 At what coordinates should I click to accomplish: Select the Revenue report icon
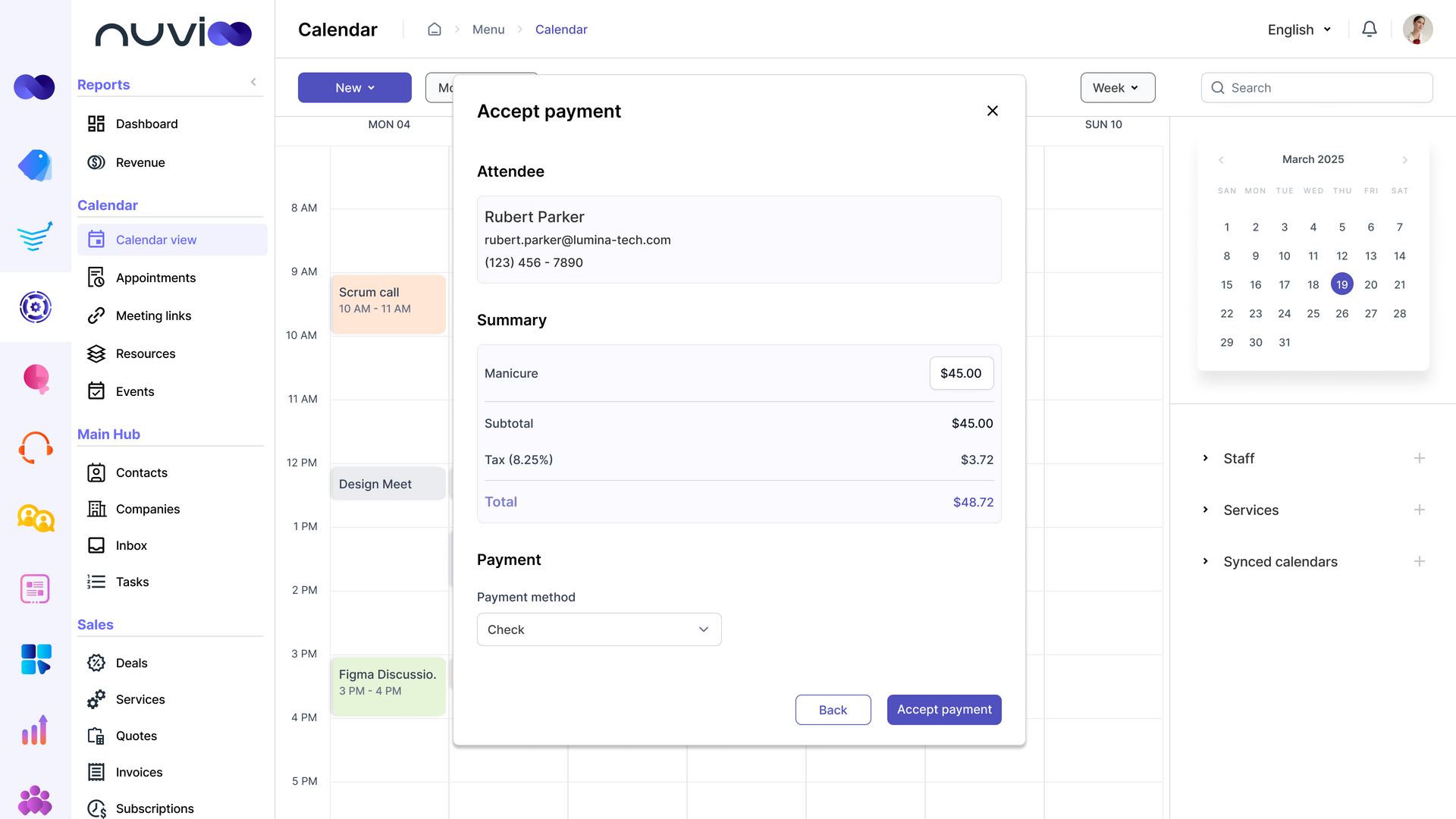[96, 162]
